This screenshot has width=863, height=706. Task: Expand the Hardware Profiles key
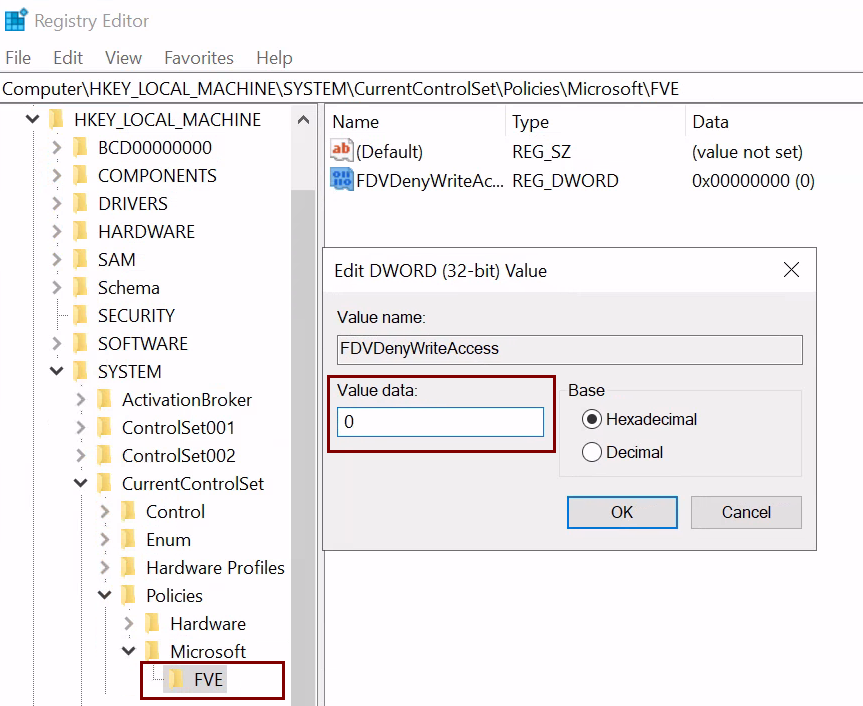click(105, 567)
